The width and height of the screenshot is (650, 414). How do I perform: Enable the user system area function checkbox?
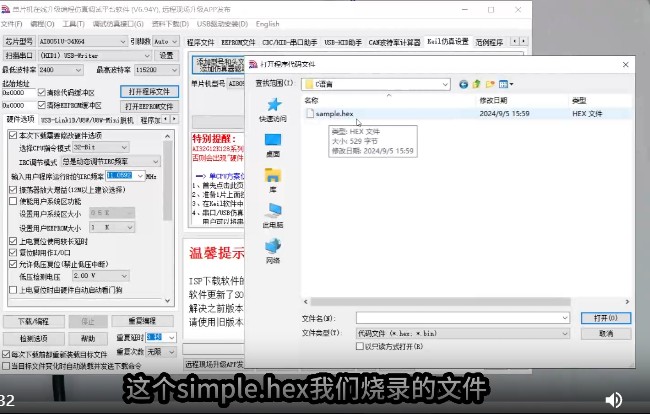pos(13,201)
